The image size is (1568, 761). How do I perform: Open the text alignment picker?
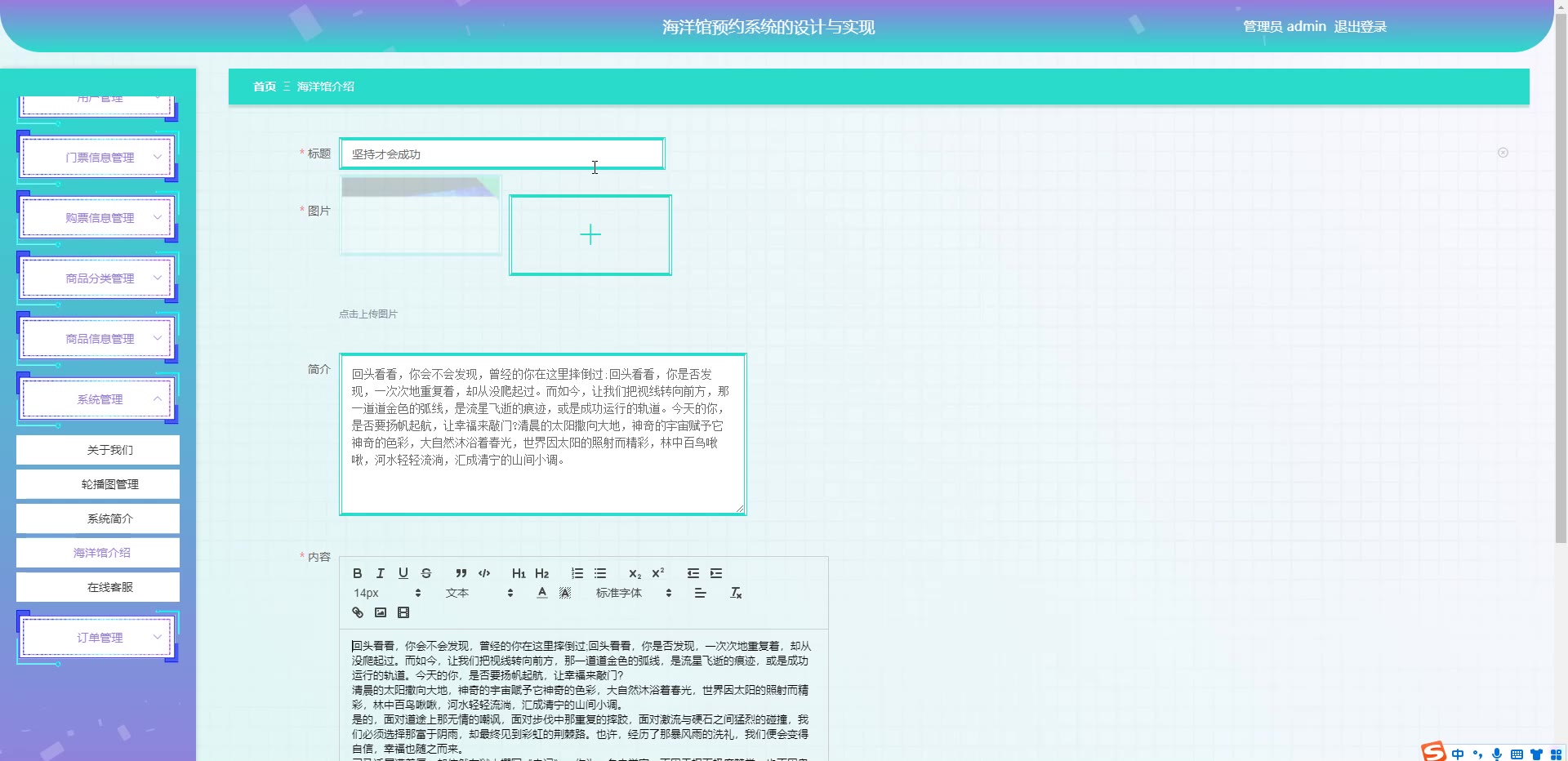[701, 593]
